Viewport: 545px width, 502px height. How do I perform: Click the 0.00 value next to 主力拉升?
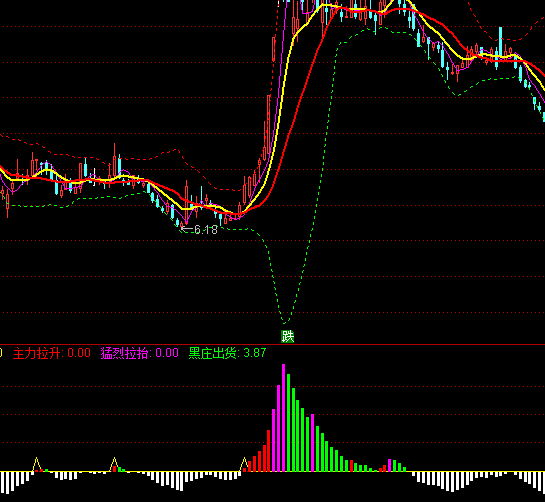pos(79,353)
